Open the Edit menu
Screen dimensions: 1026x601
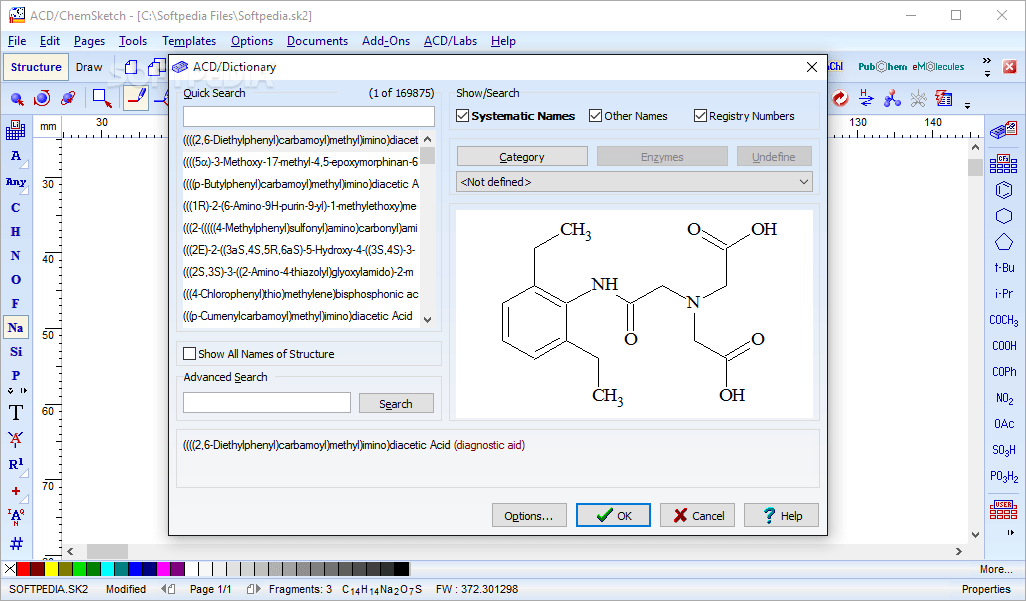(50, 41)
